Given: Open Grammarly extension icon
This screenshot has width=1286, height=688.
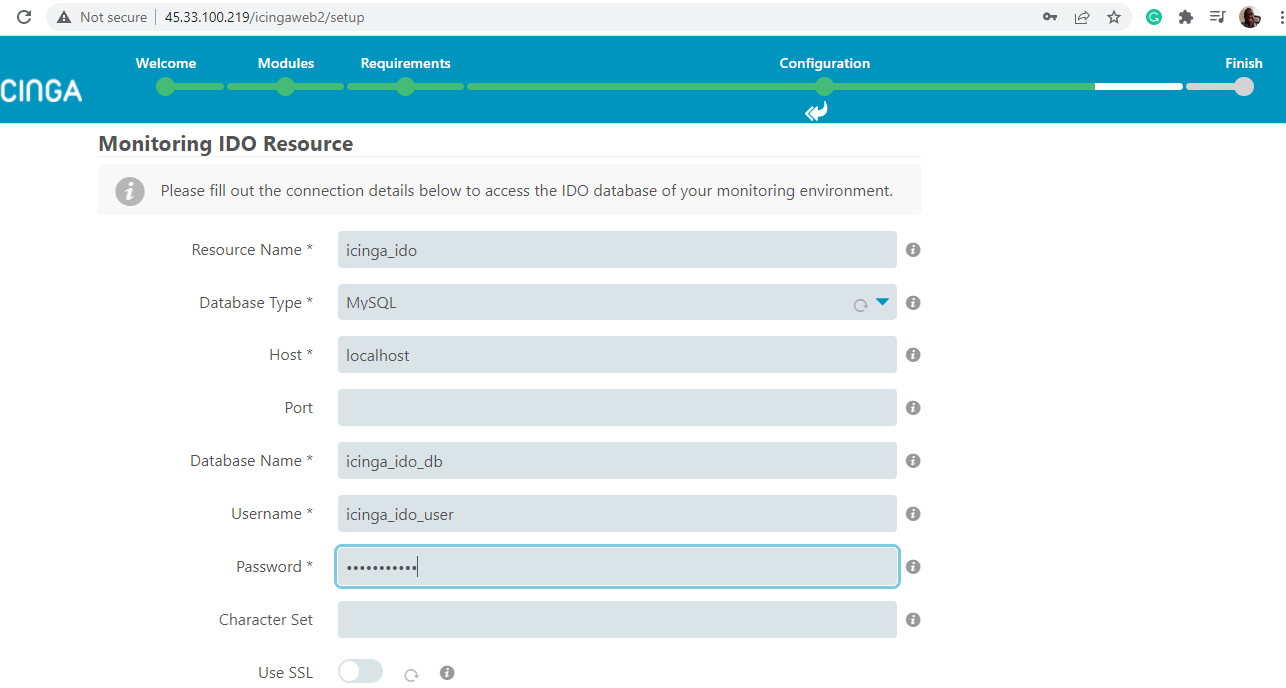Looking at the screenshot, I should 1154,17.
